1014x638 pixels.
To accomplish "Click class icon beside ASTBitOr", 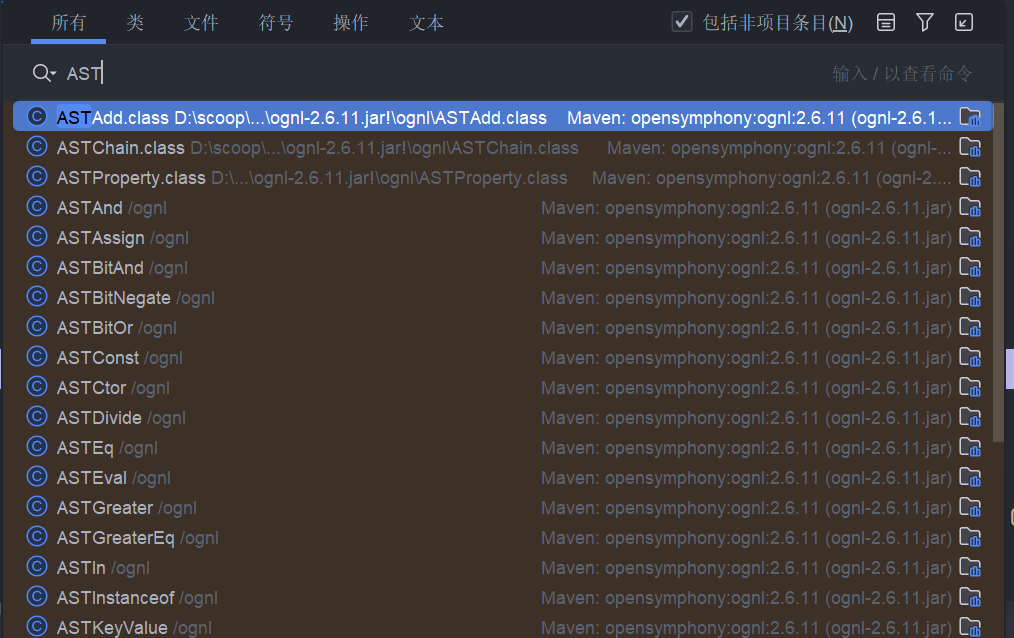I will click(37, 326).
